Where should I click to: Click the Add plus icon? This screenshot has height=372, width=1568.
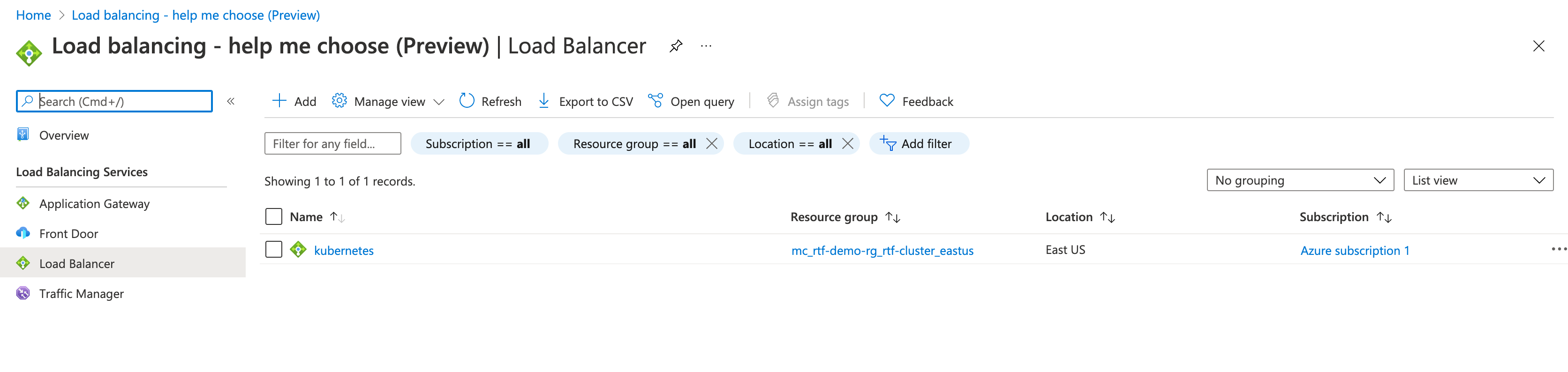pyautogui.click(x=279, y=101)
